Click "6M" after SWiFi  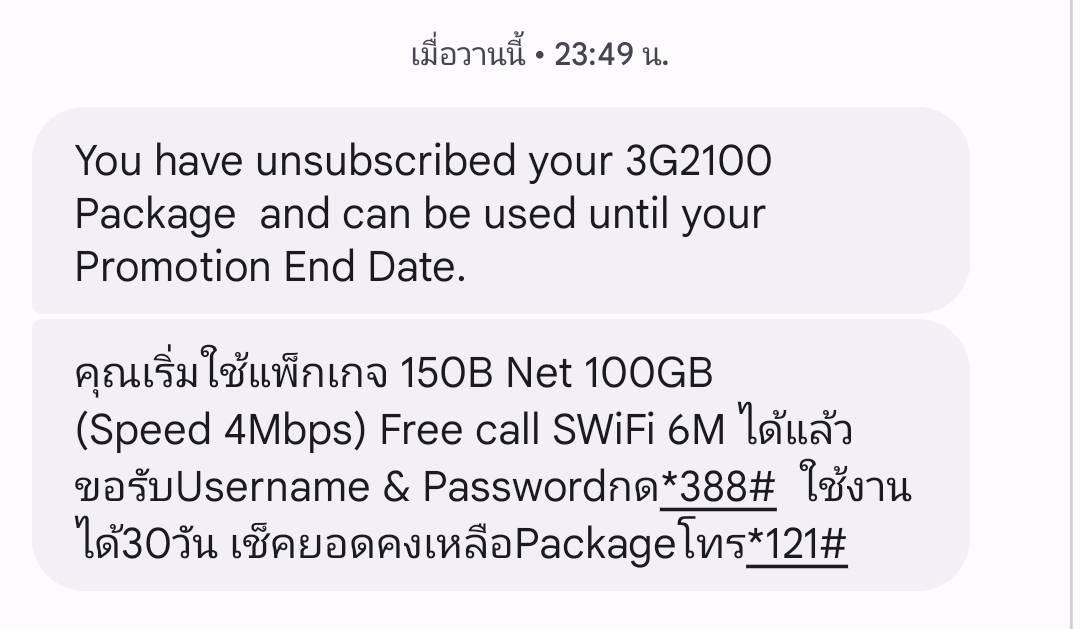coord(695,430)
